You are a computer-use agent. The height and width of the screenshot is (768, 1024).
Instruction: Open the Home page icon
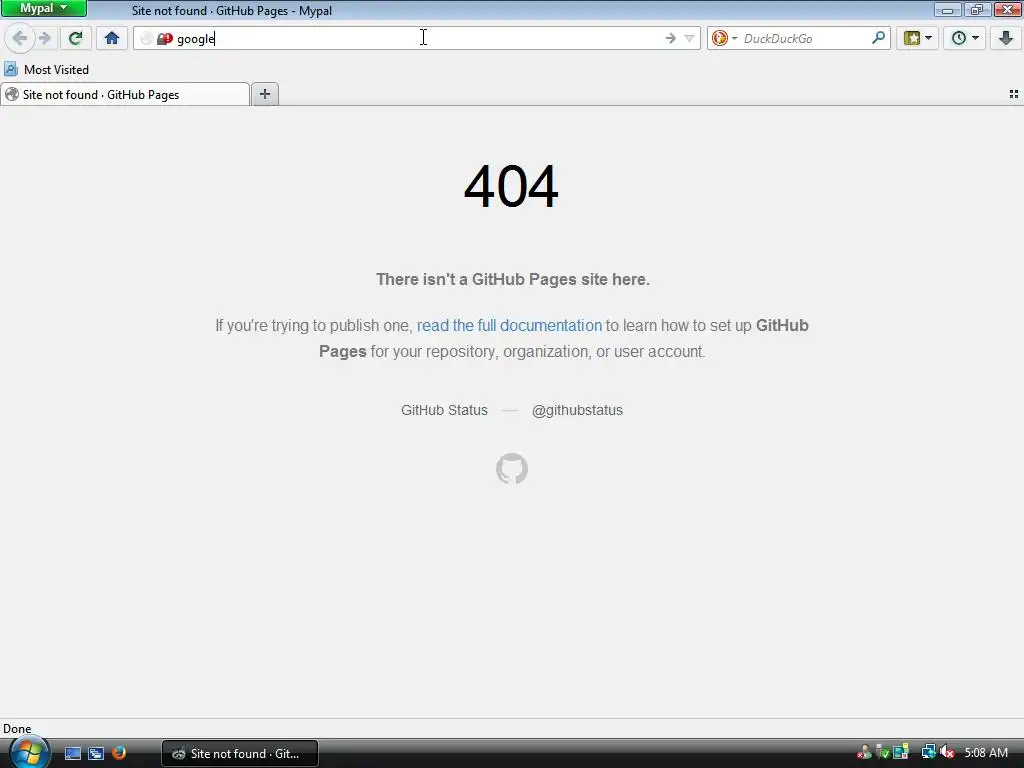point(112,38)
